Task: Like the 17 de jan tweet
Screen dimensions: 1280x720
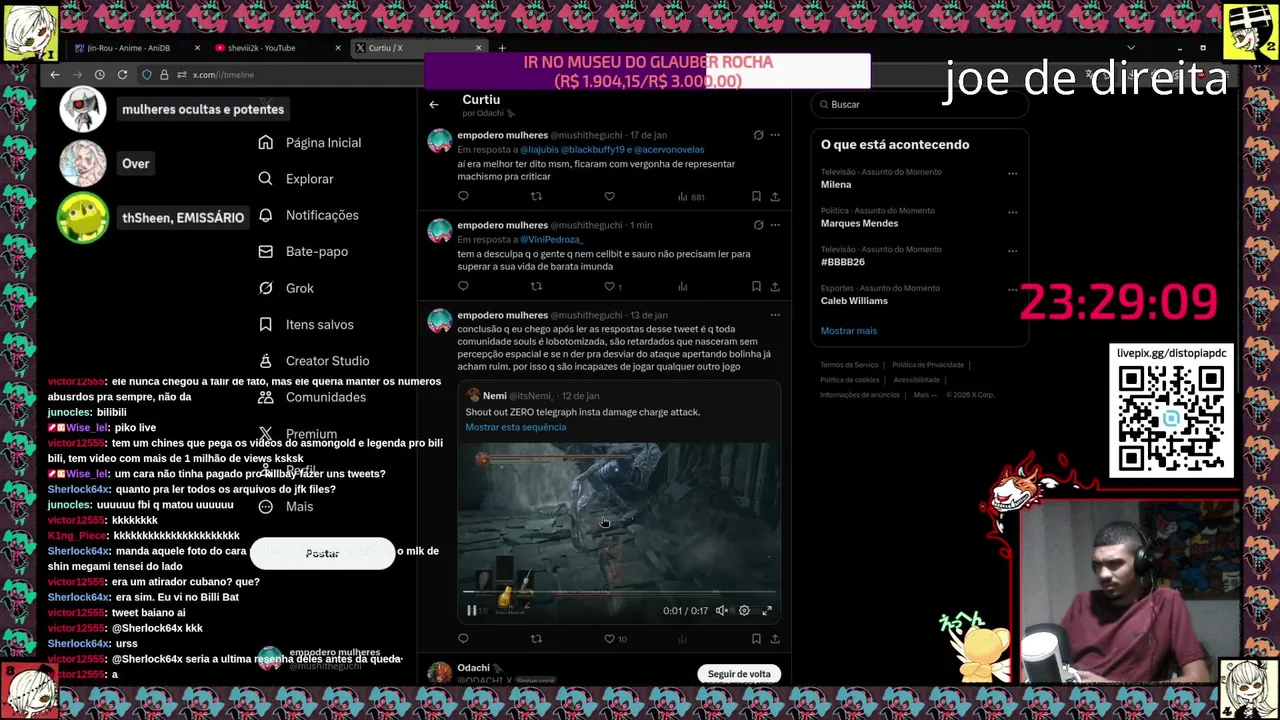Action: tap(609, 197)
